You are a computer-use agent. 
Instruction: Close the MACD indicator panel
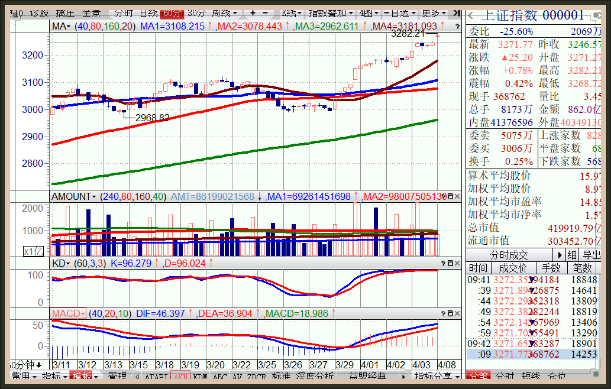coord(457,313)
